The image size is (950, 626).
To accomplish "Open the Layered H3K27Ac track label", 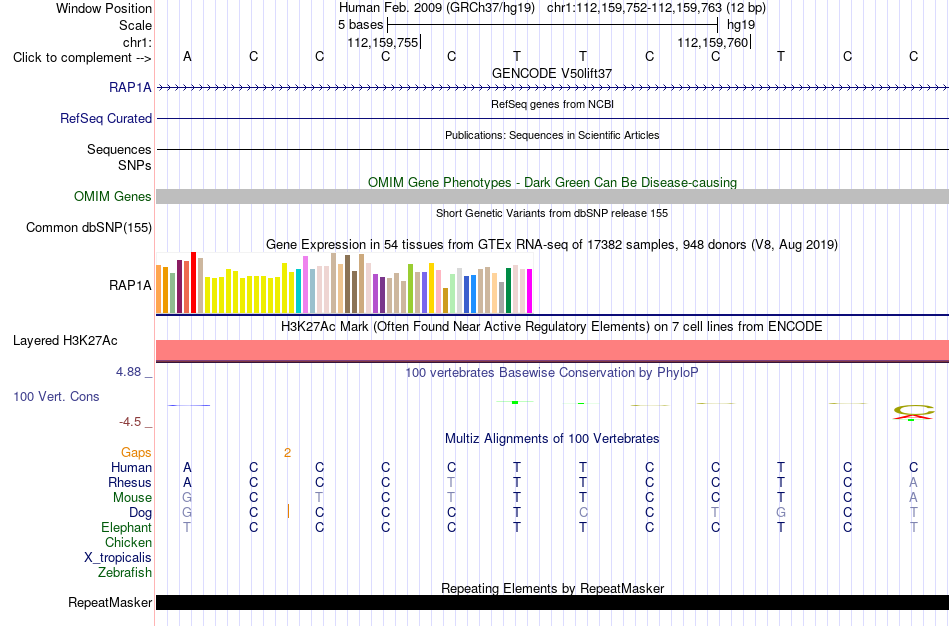I will coord(65,341).
